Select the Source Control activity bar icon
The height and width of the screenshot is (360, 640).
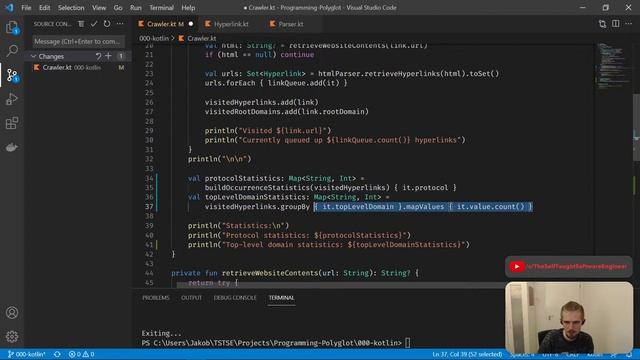pyautogui.click(x=12, y=75)
